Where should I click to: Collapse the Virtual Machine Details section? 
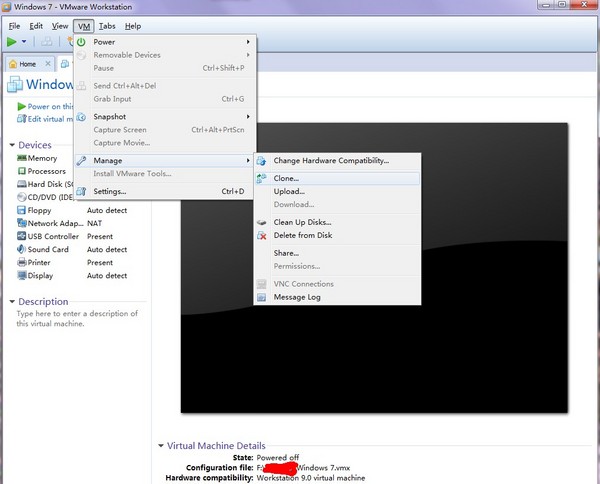pyautogui.click(x=161, y=445)
